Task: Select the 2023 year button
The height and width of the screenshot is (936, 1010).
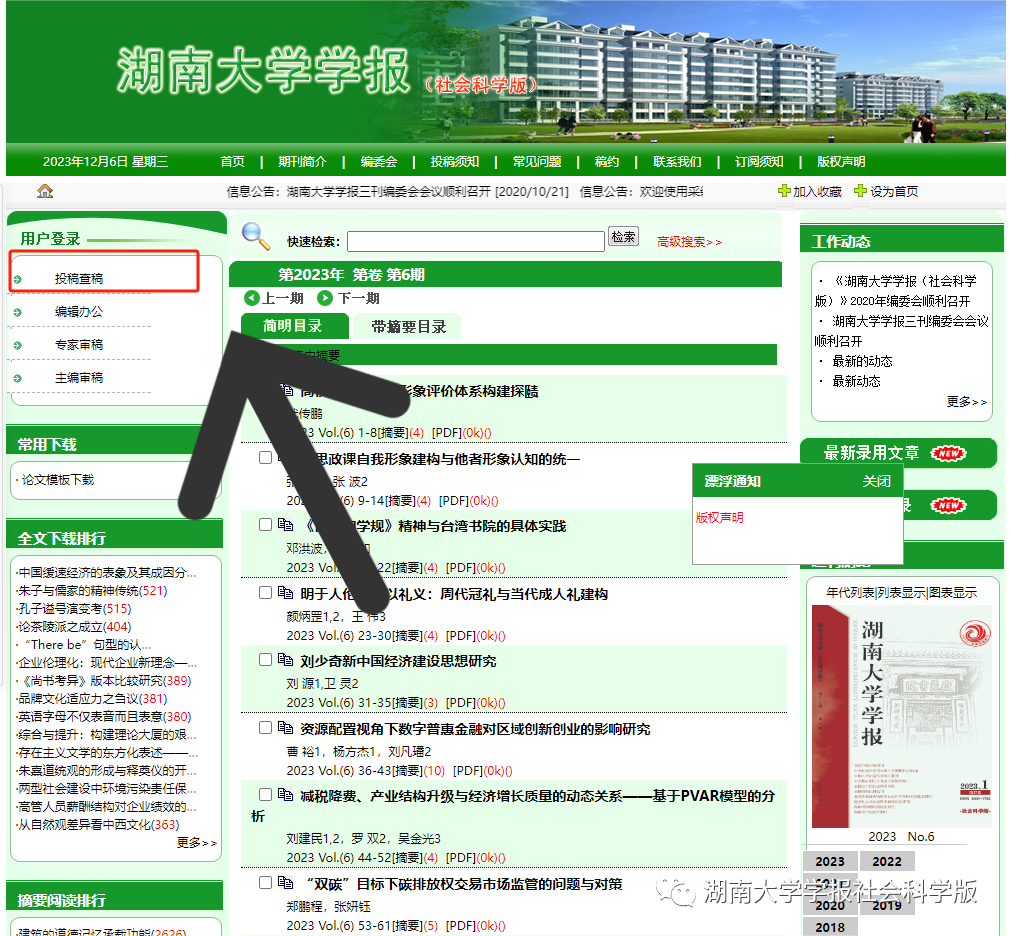Action: pyautogui.click(x=830, y=861)
